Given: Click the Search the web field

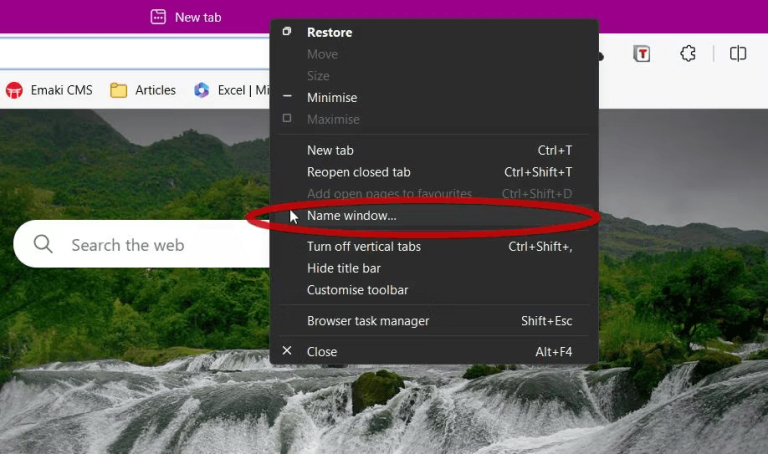Looking at the screenshot, I should 142,244.
